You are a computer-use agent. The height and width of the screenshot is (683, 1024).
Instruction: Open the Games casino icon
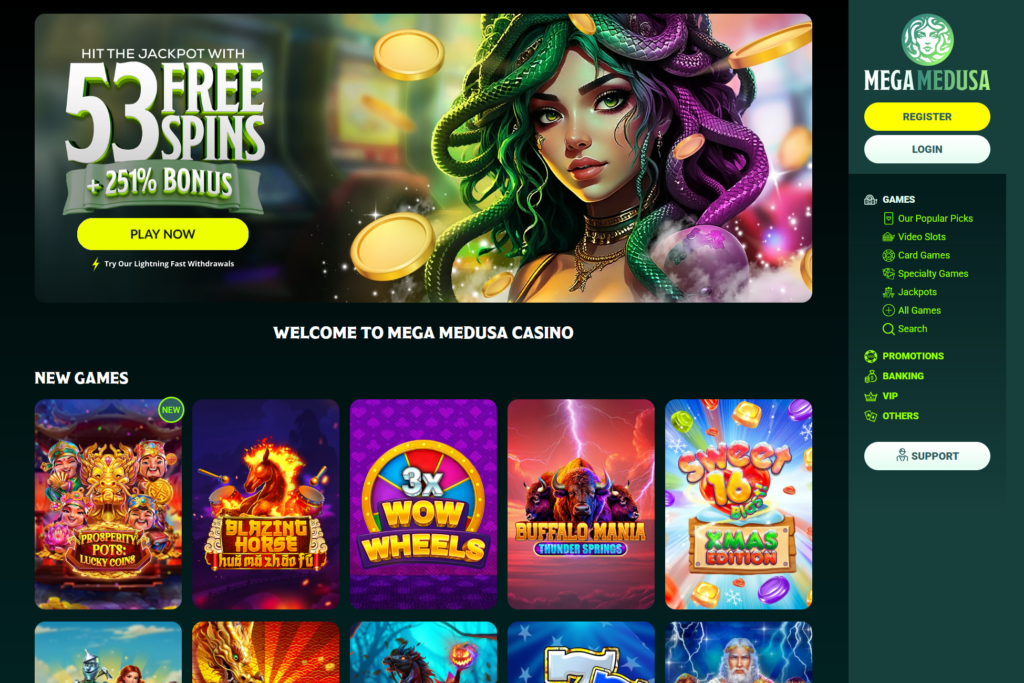tap(871, 200)
